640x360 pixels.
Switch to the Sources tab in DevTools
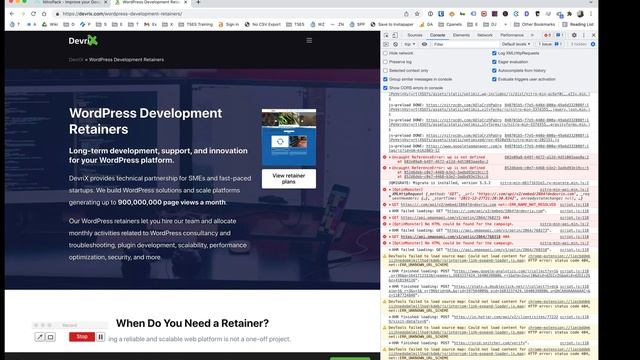(x=415, y=35)
